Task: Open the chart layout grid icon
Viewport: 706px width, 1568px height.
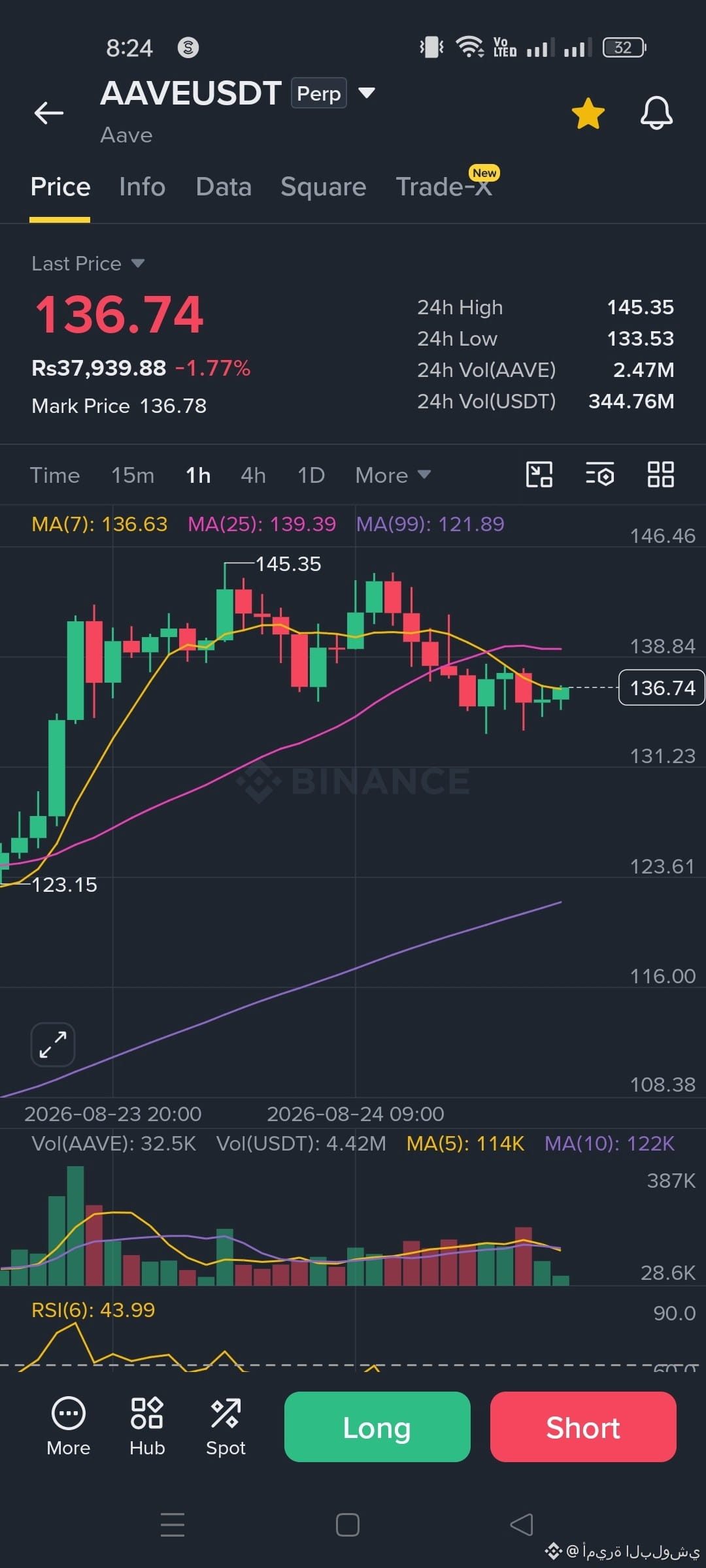Action: 660,474
